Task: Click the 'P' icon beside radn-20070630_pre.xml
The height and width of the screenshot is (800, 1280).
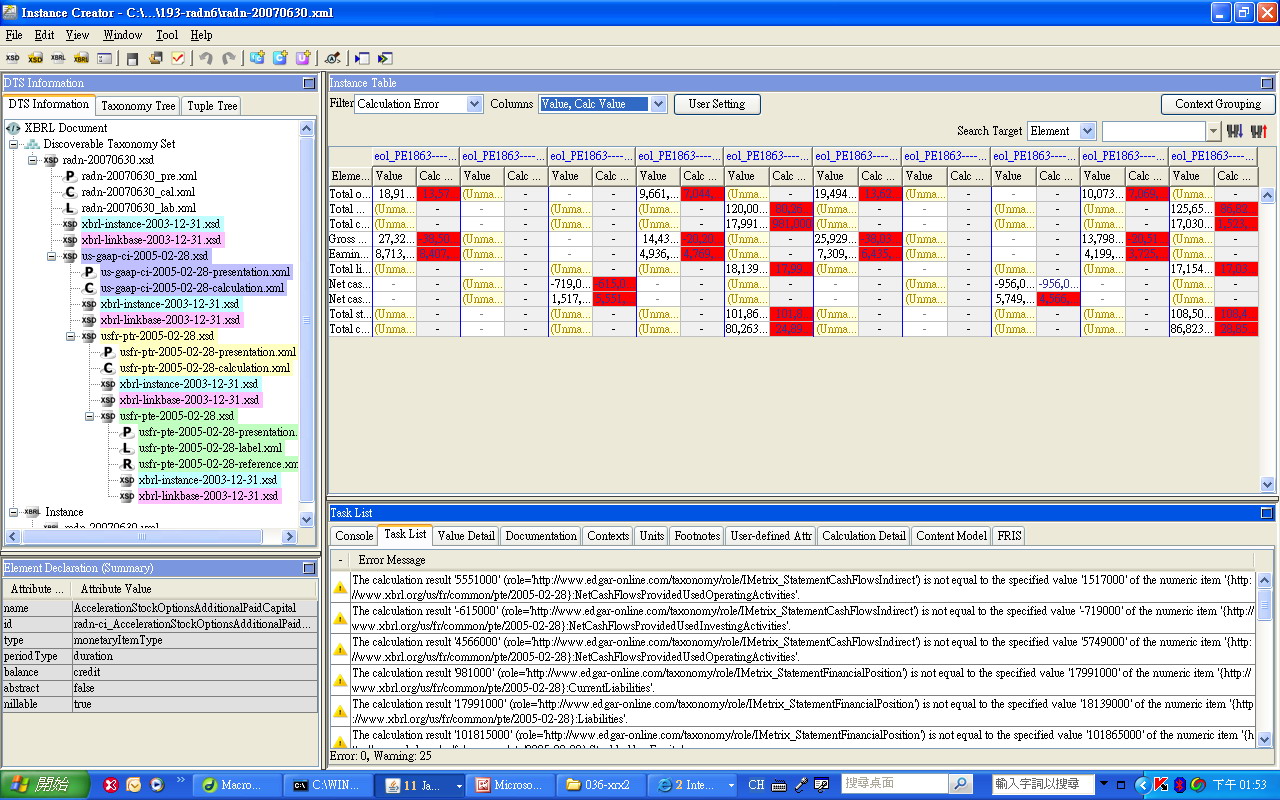Action: pyautogui.click(x=71, y=176)
